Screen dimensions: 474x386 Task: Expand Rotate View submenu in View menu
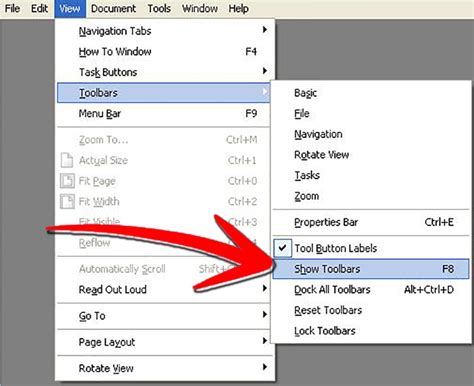click(x=163, y=368)
